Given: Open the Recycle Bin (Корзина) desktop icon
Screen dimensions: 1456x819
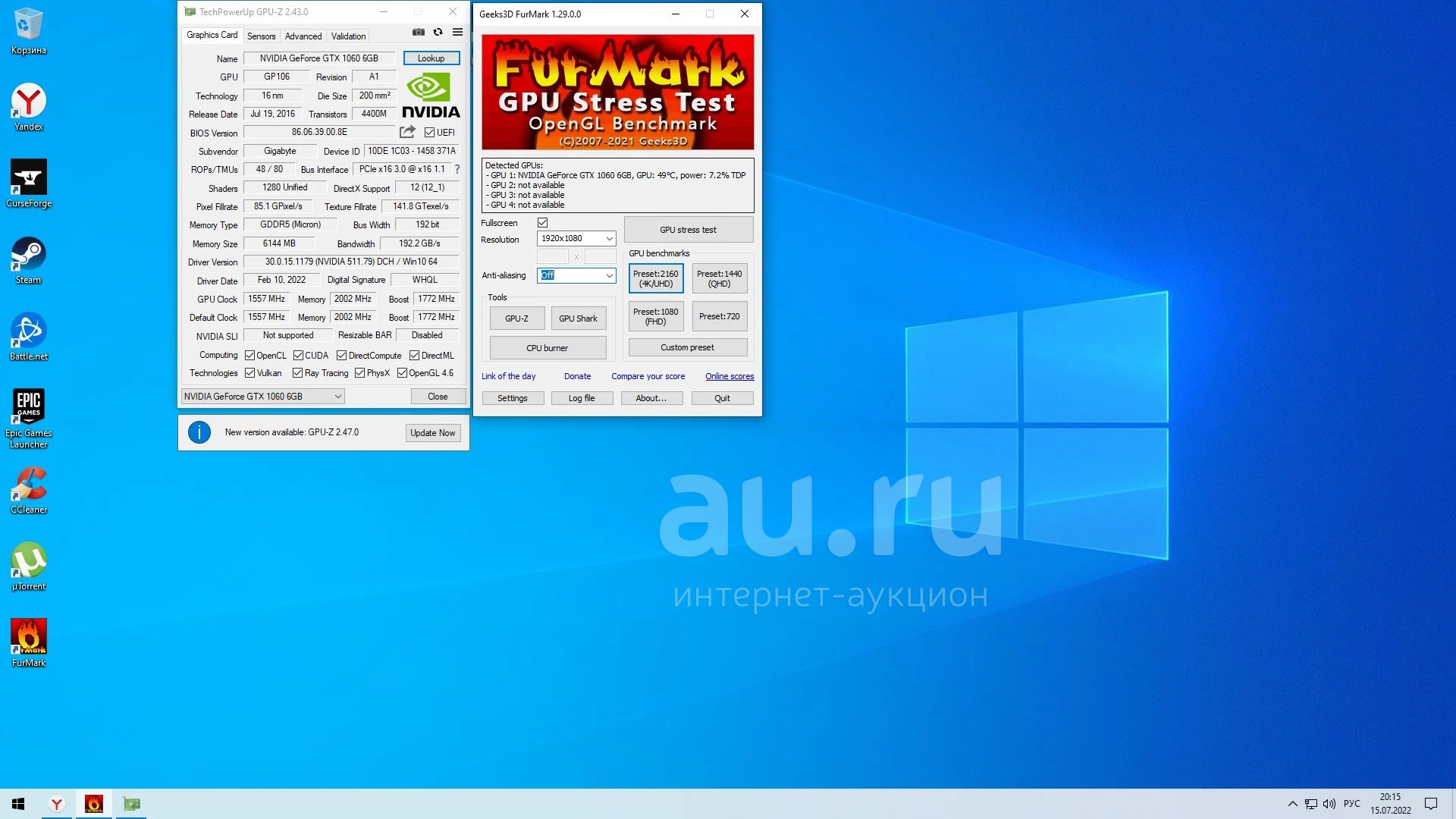Looking at the screenshot, I should point(29,32).
